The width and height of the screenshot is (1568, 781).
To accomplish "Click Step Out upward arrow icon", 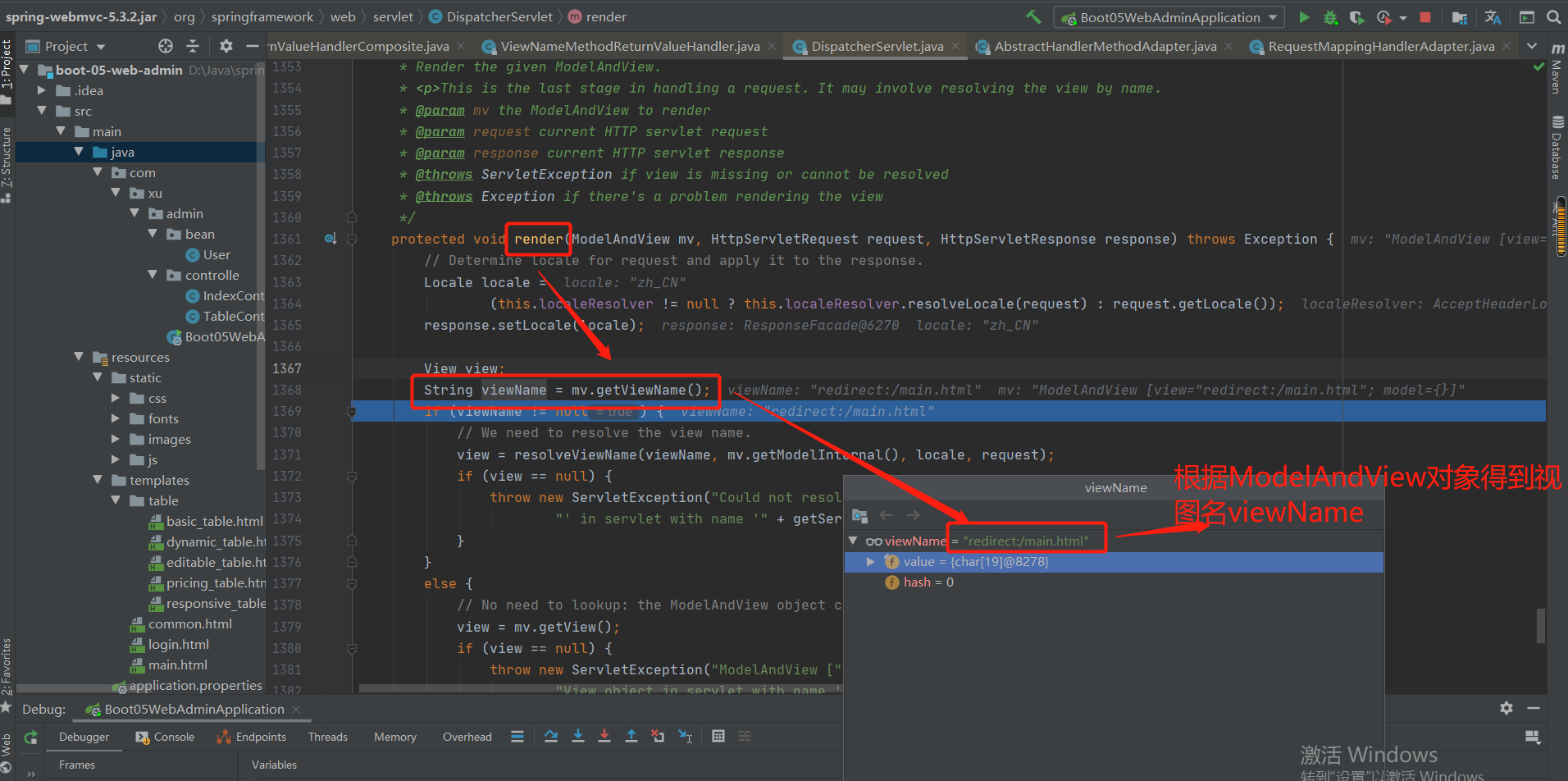I will coord(631,736).
